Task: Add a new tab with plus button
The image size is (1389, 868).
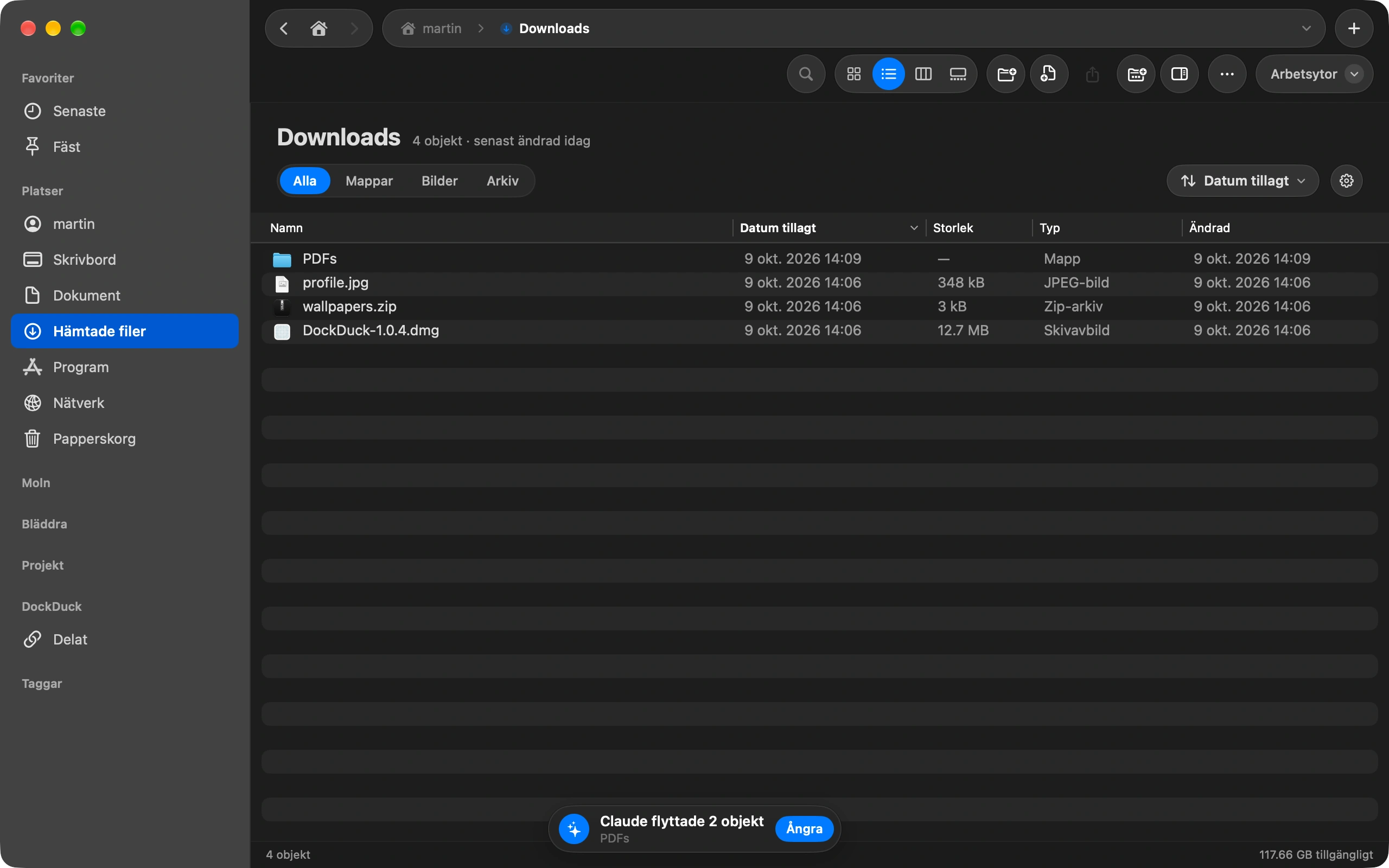Action: coord(1353,28)
